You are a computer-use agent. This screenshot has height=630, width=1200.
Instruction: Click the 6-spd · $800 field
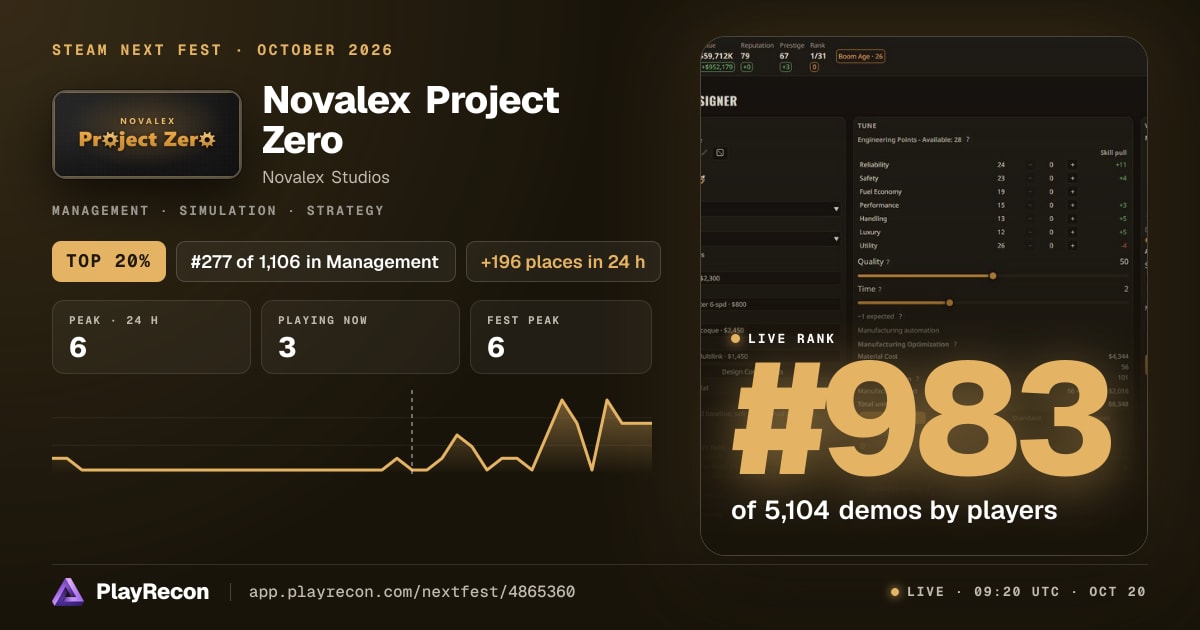[770, 304]
